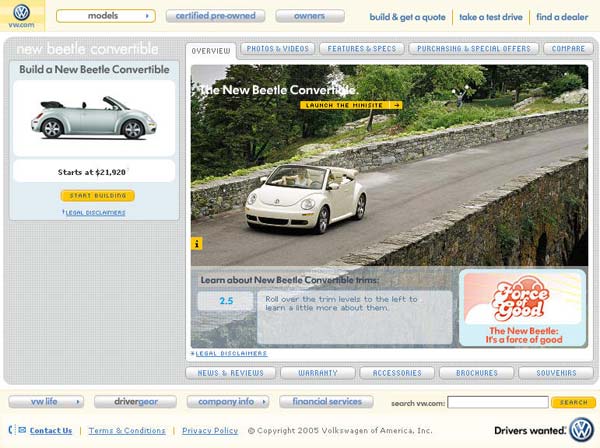Open the Features & Specs tab
Screen dimensions: 600x448
pos(362,49)
